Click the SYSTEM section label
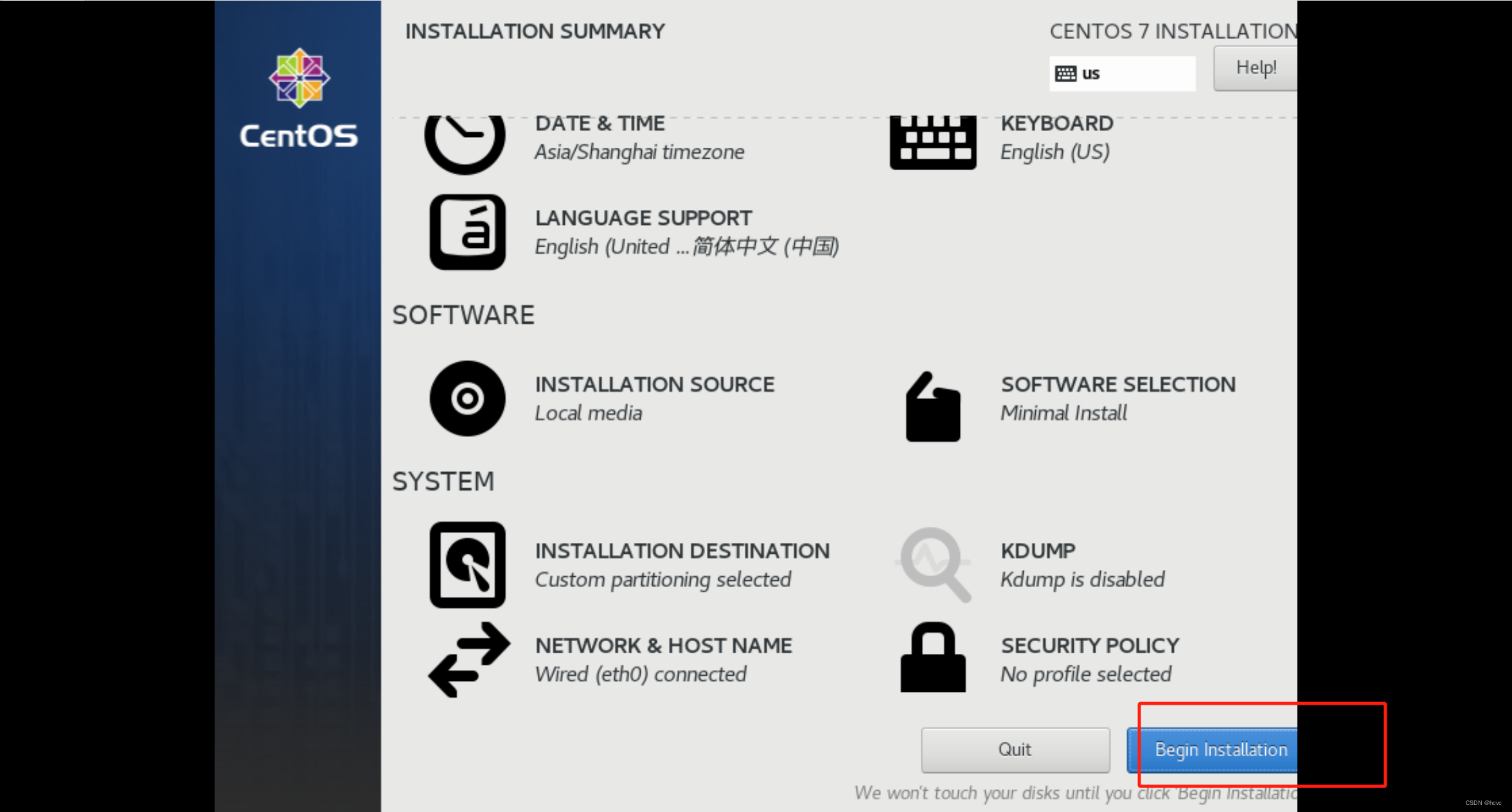Screen dimensions: 1512x812 (443, 482)
